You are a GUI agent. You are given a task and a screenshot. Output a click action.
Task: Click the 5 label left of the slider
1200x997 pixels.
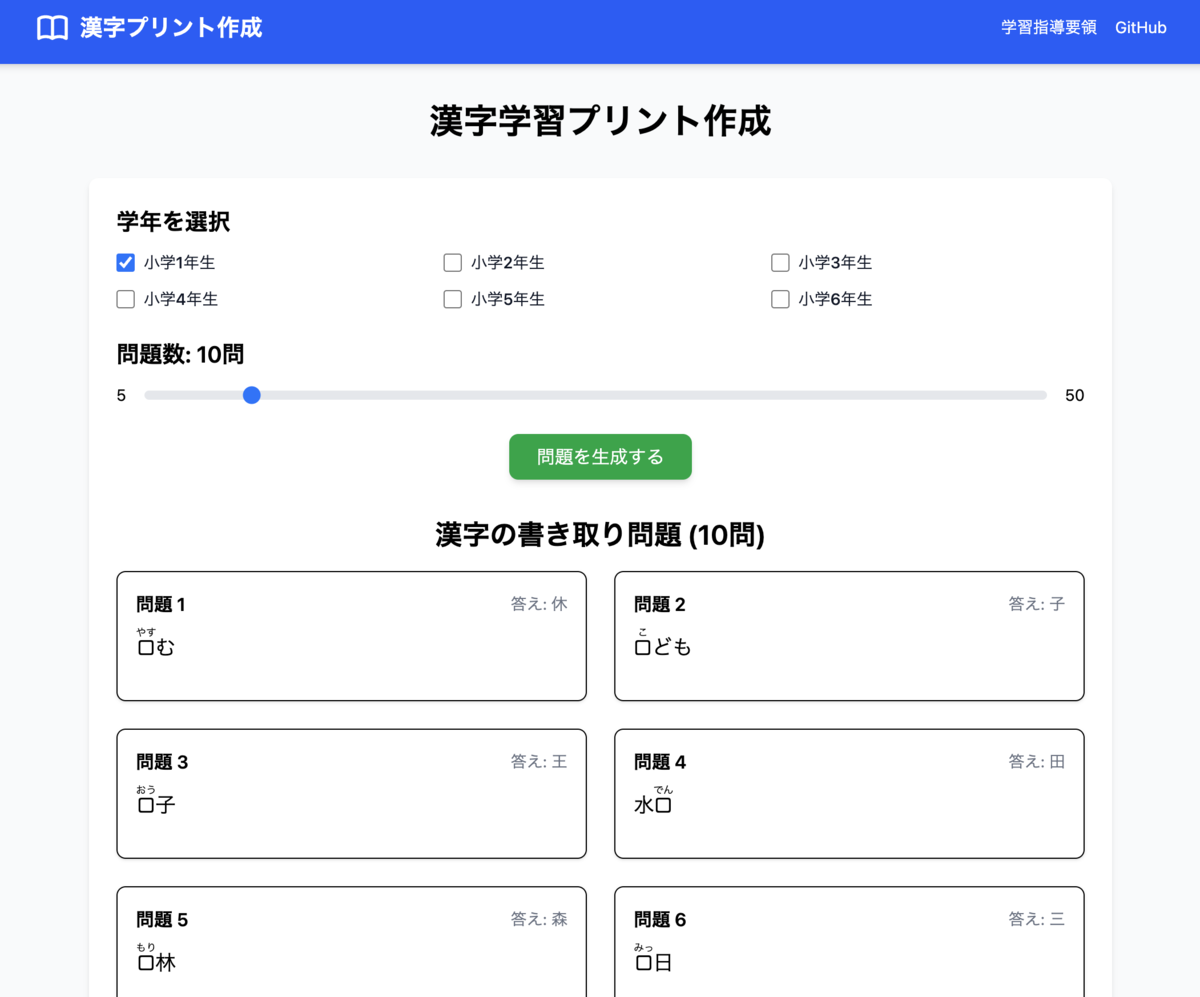pyautogui.click(x=121, y=395)
